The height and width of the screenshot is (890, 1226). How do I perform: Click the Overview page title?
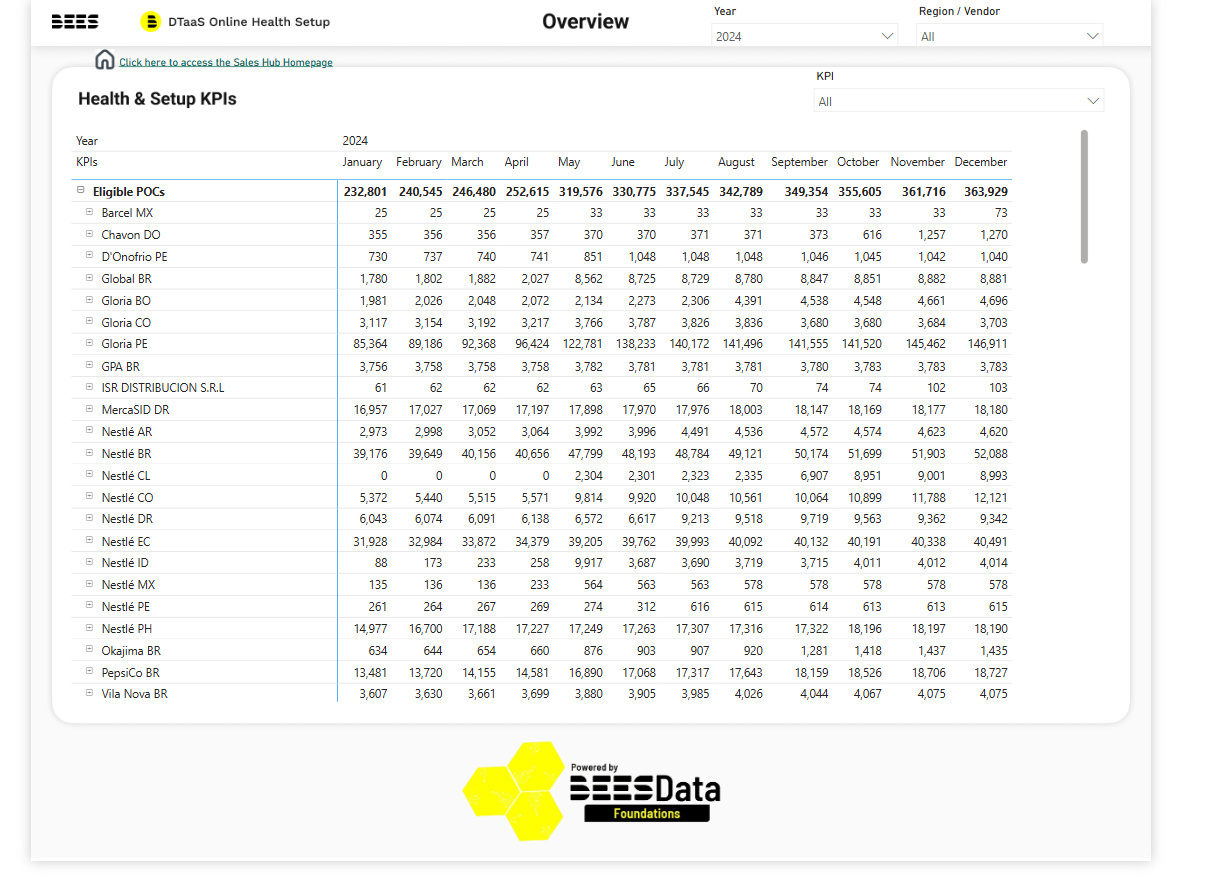click(586, 21)
